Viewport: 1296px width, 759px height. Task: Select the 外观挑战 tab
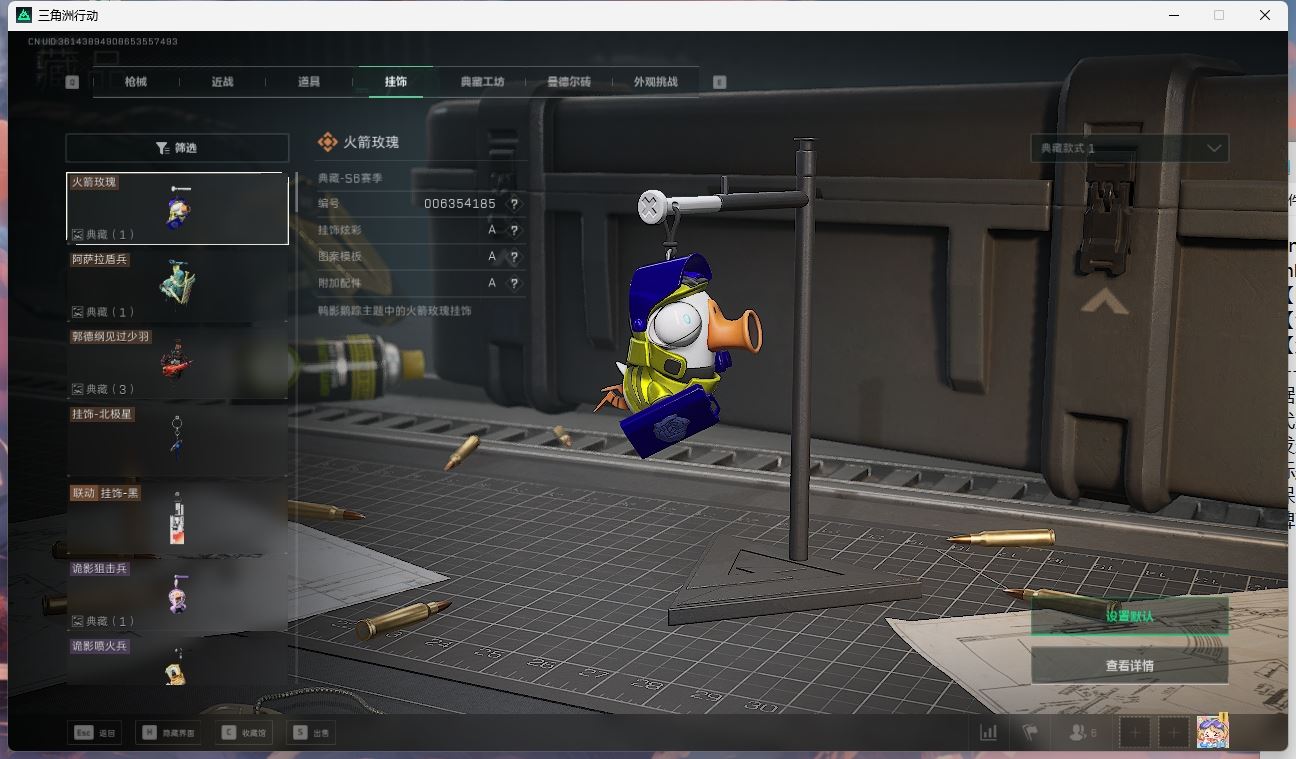pyautogui.click(x=655, y=82)
